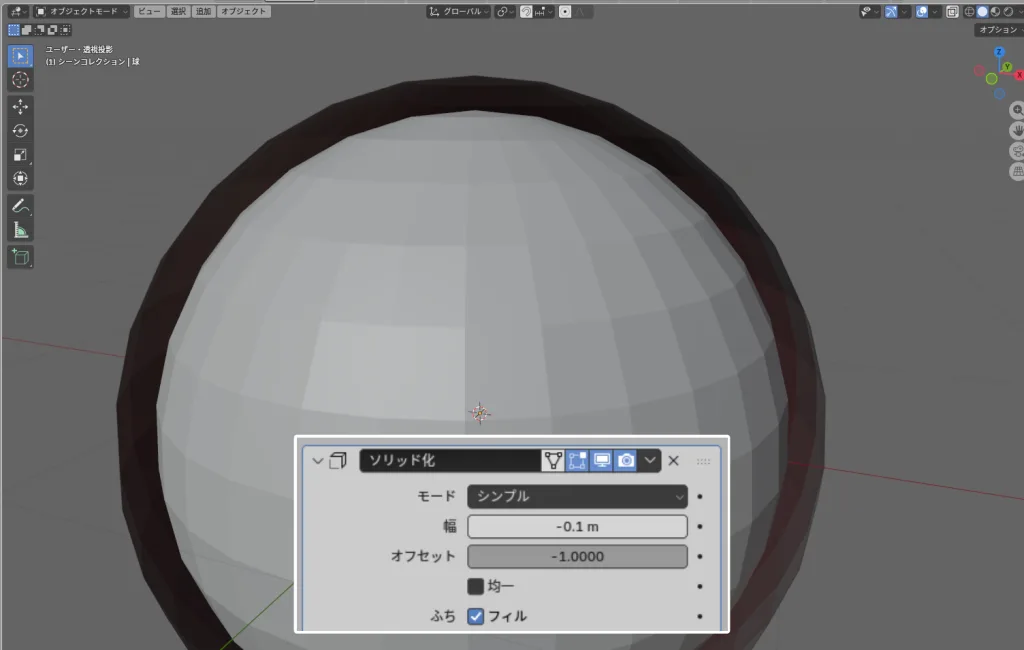Switch perspective/orthographic grid button

[x=1017, y=171]
